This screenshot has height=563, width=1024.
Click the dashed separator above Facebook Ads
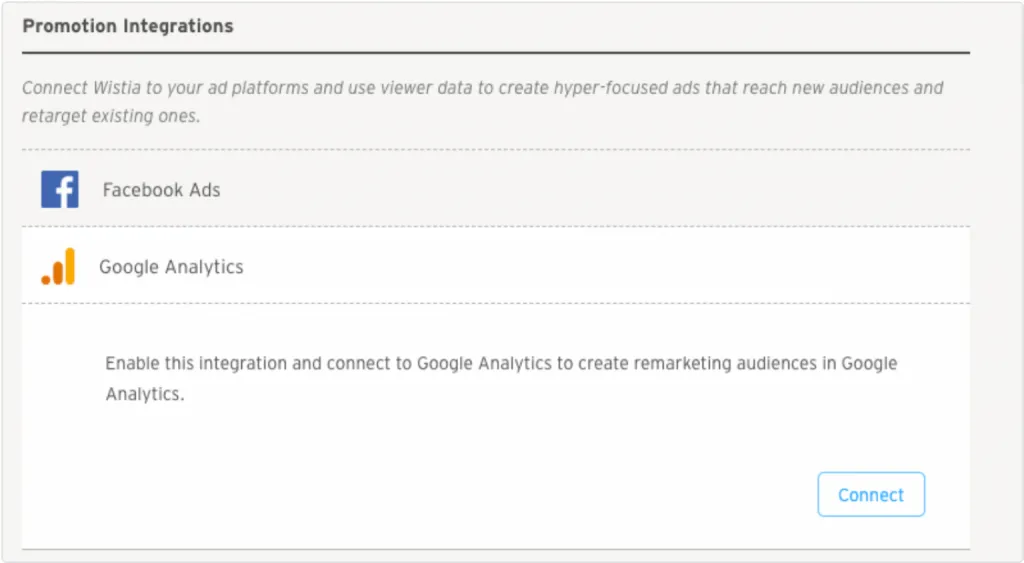pos(496,150)
